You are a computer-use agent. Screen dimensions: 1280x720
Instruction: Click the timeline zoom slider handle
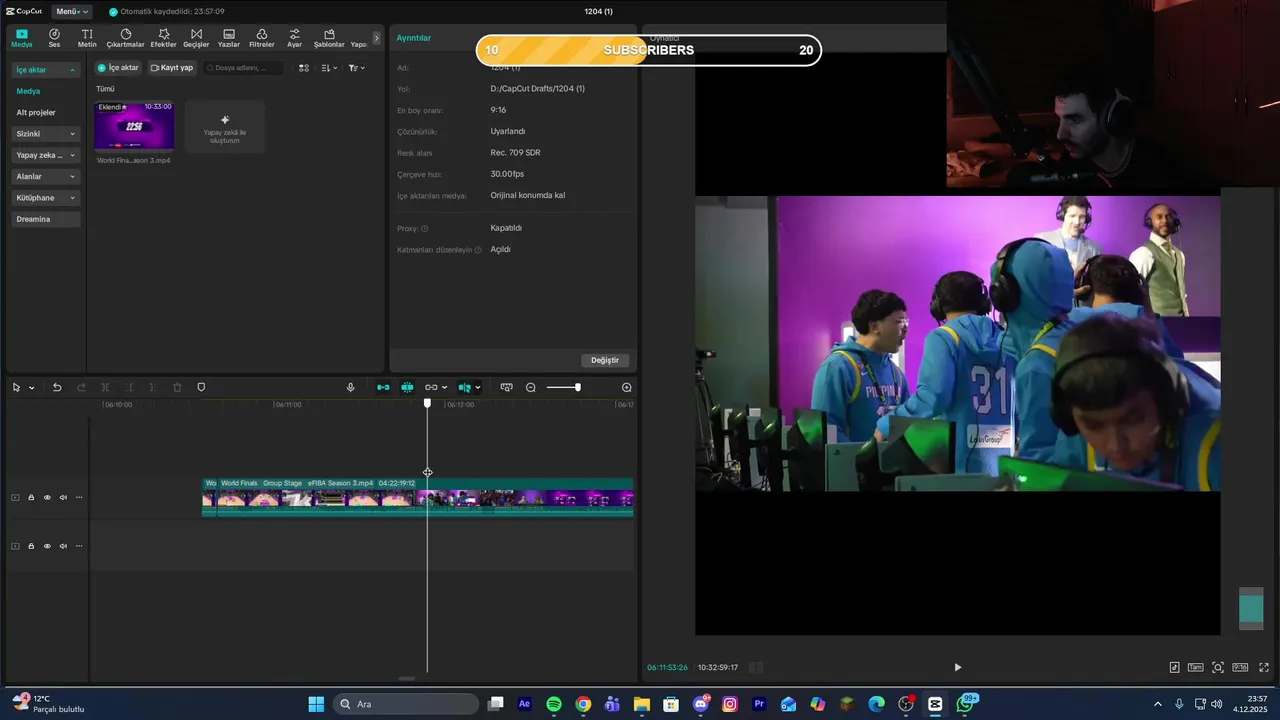(x=577, y=387)
